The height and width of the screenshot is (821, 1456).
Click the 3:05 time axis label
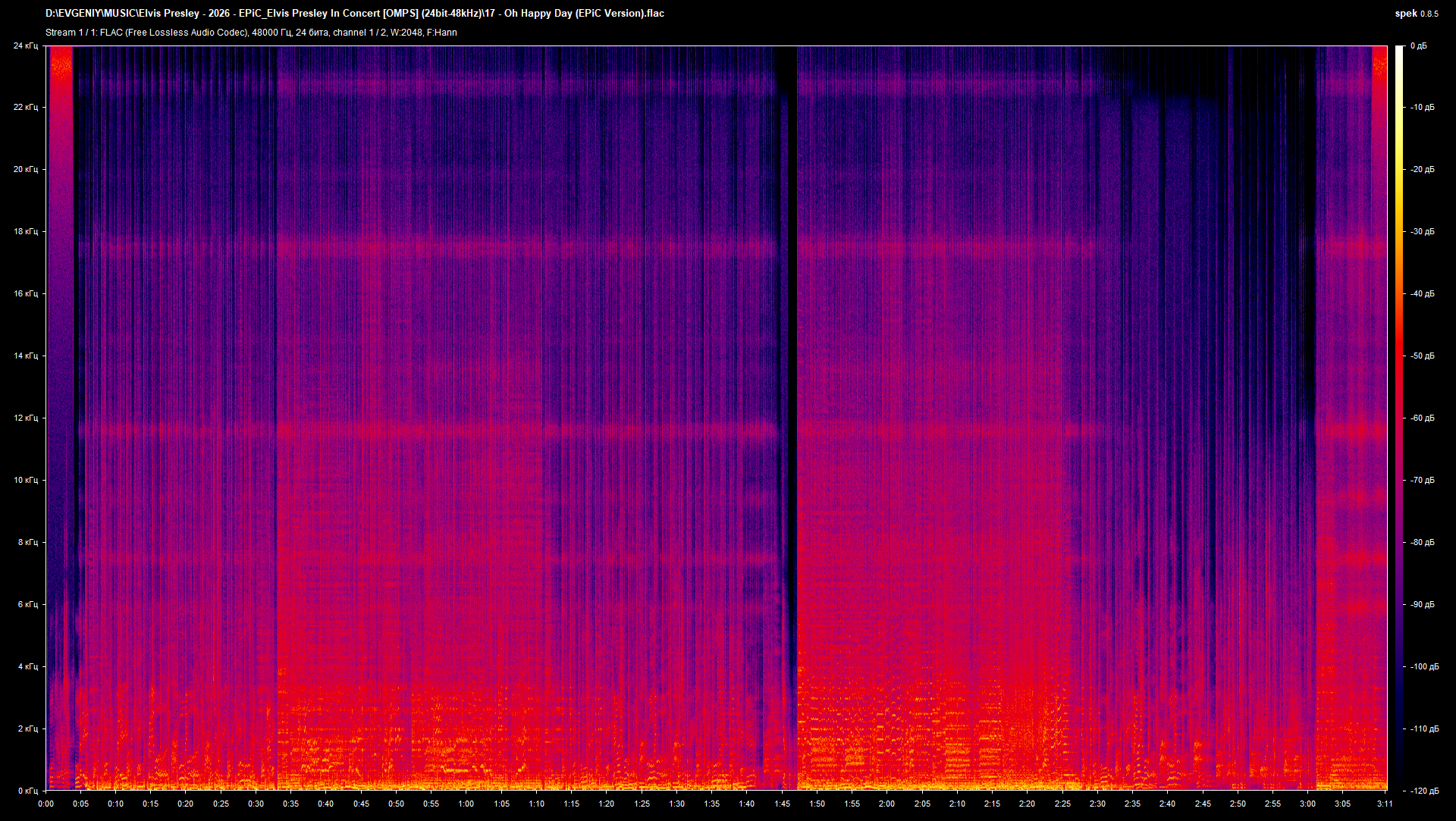point(1342,804)
